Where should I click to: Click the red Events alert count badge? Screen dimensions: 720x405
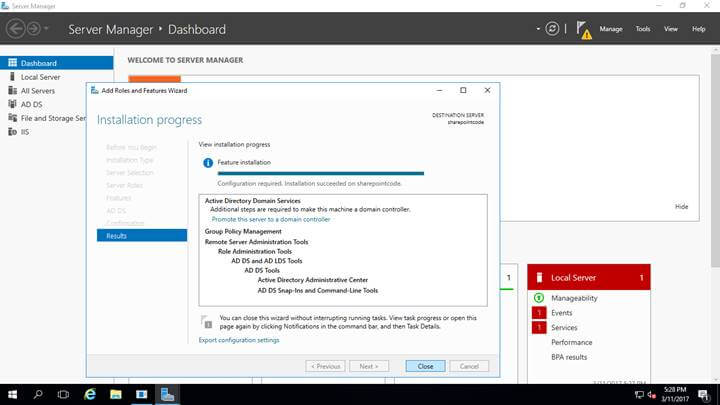click(x=539, y=313)
